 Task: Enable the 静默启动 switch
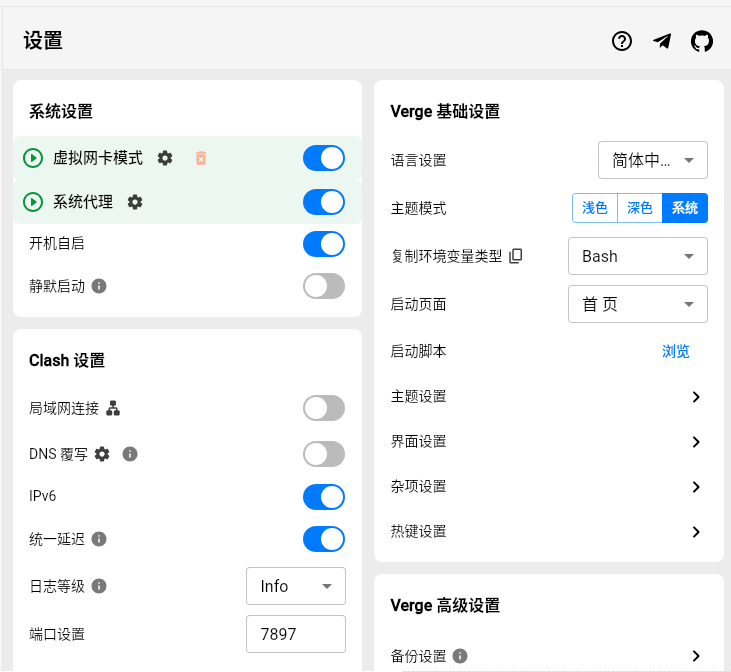(x=324, y=286)
